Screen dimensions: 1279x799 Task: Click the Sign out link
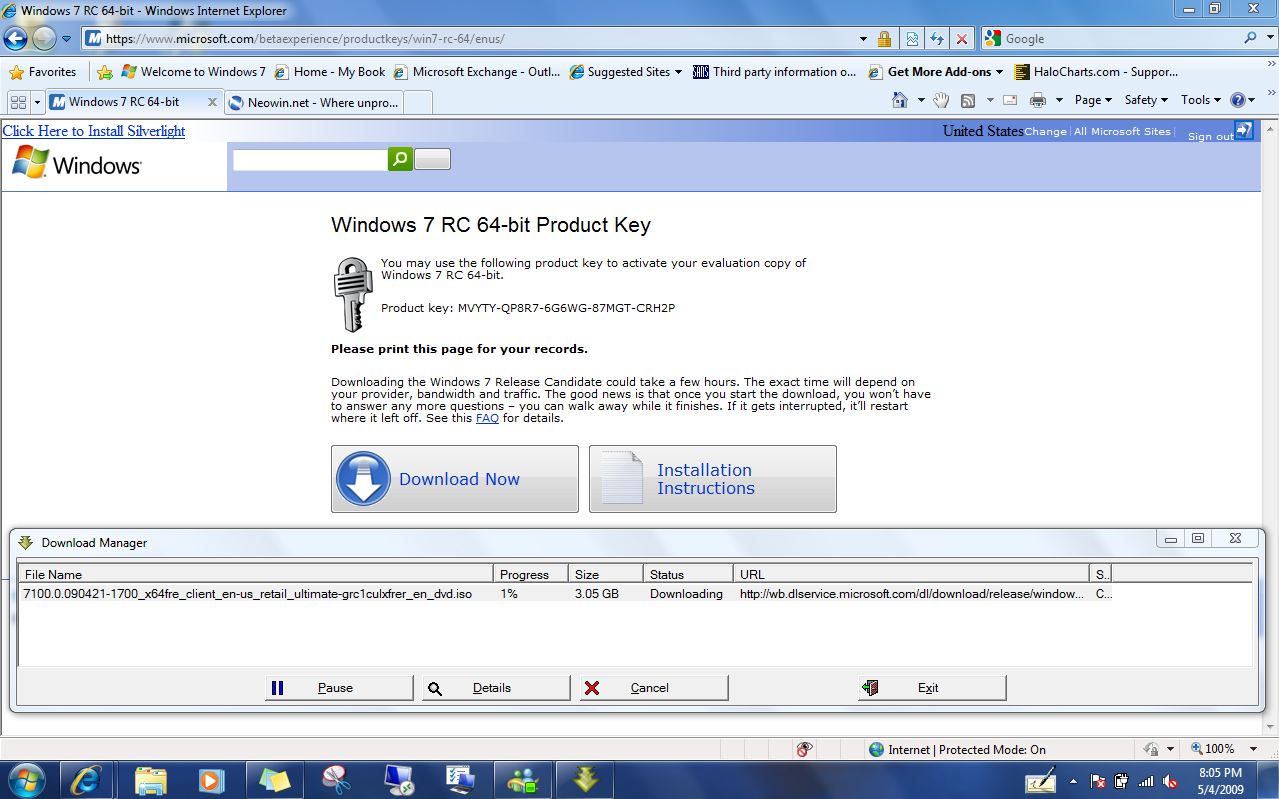coord(1210,136)
